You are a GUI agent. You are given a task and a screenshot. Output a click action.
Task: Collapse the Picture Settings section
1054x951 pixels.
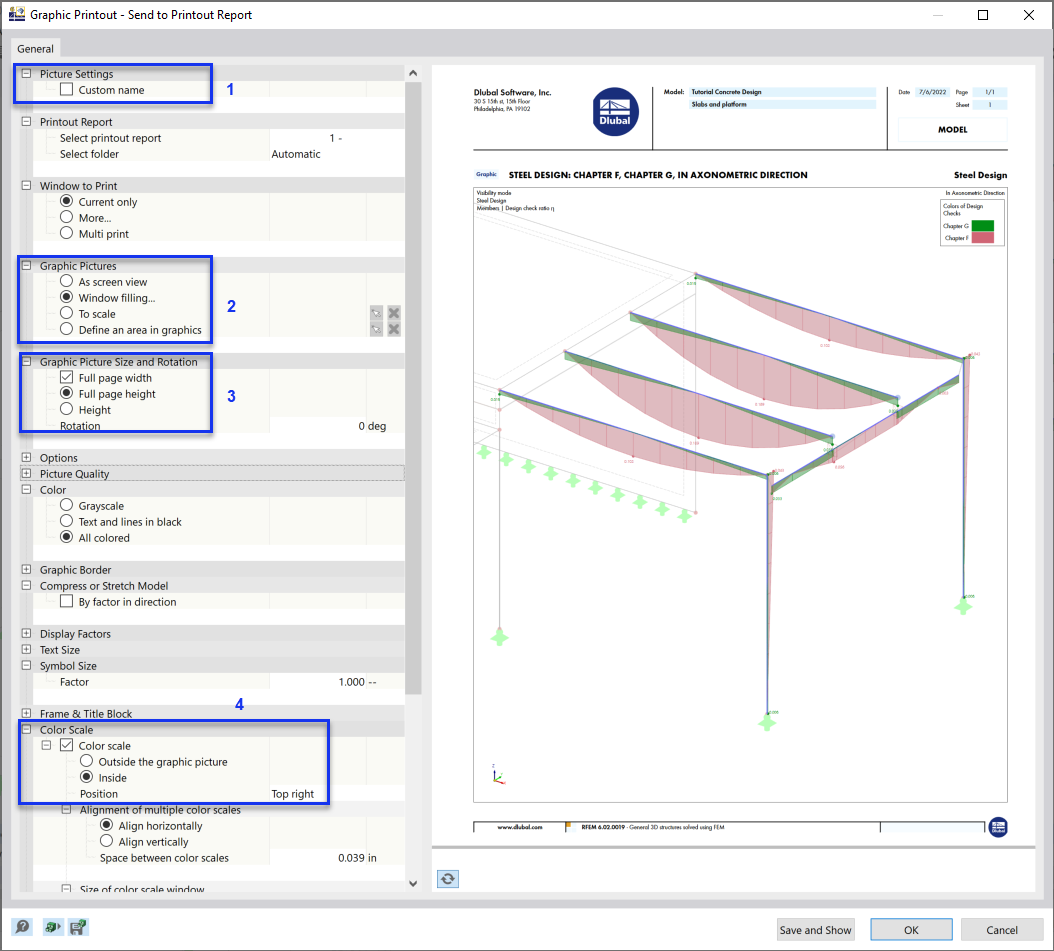click(x=26, y=73)
